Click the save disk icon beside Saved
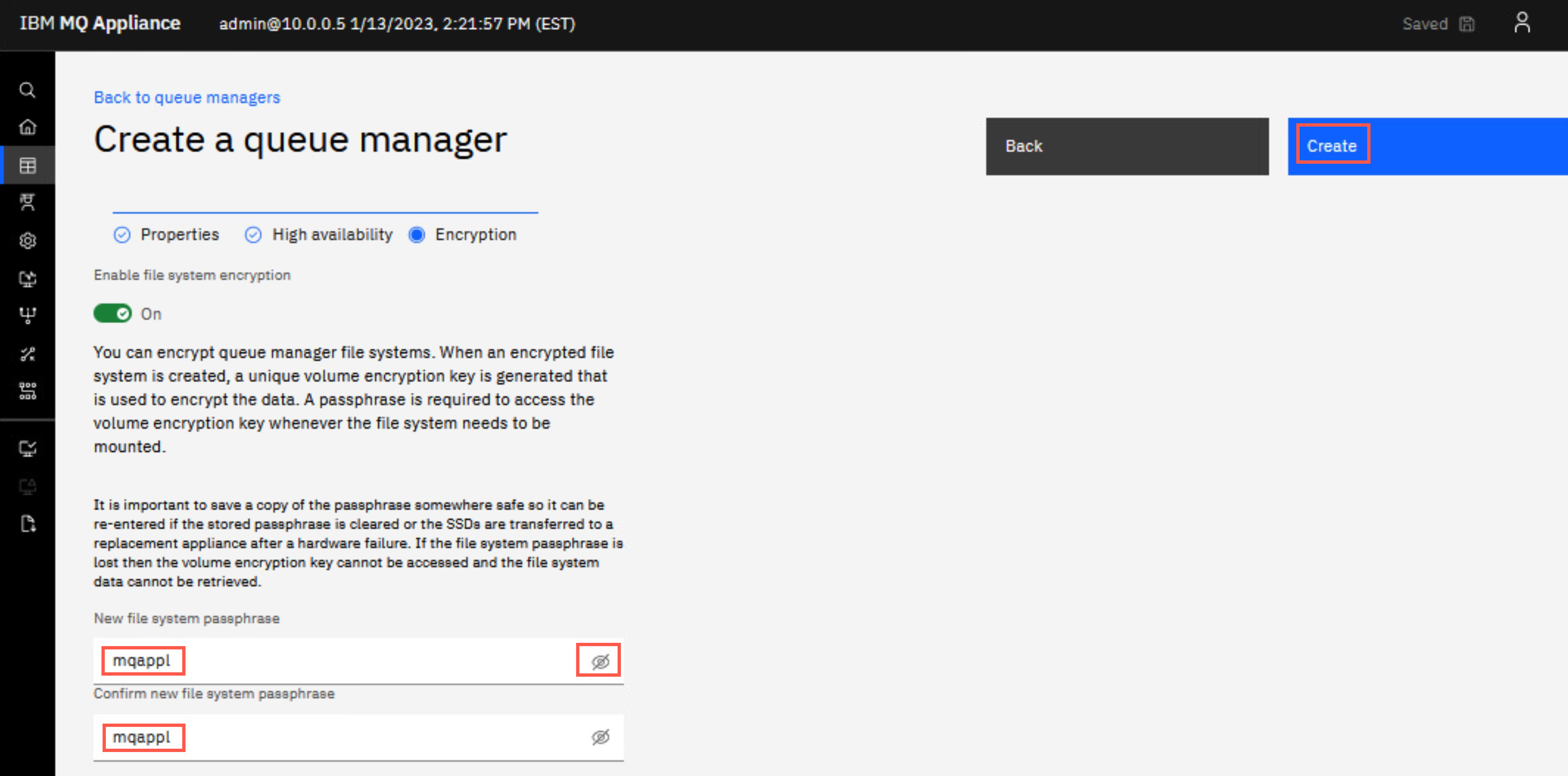The image size is (1568, 776). [1467, 25]
